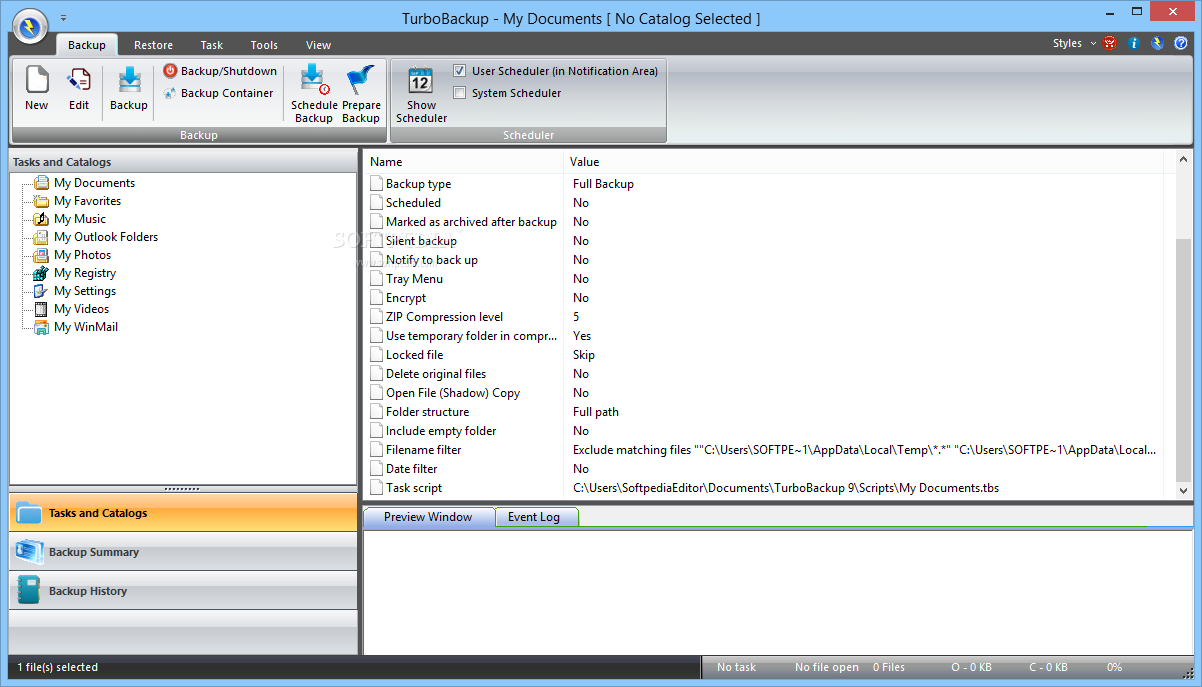Click the blue info icon
The width and height of the screenshot is (1202, 687).
(x=1134, y=43)
